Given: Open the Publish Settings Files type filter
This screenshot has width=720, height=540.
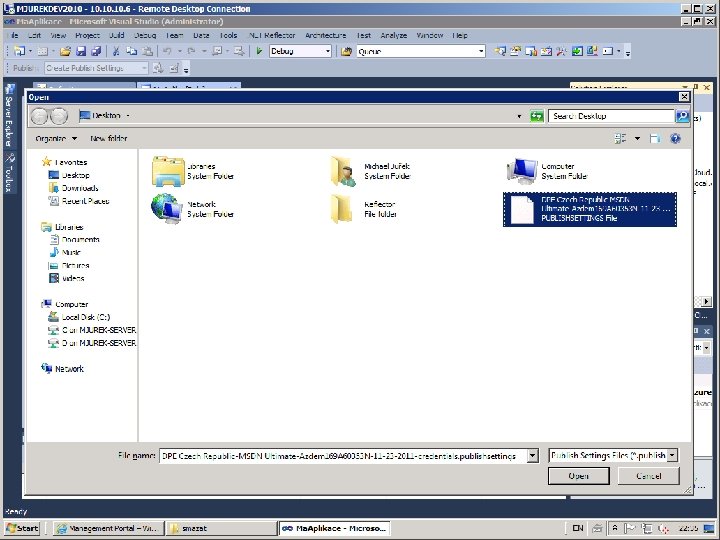Looking at the screenshot, I should tap(613, 456).
